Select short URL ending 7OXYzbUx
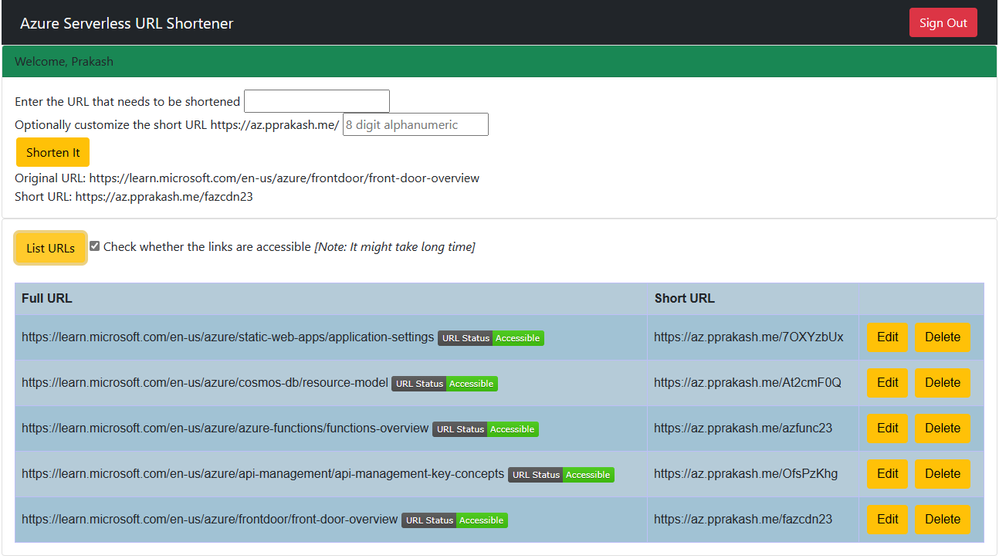This screenshot has height=559, width=999. [x=748, y=337]
